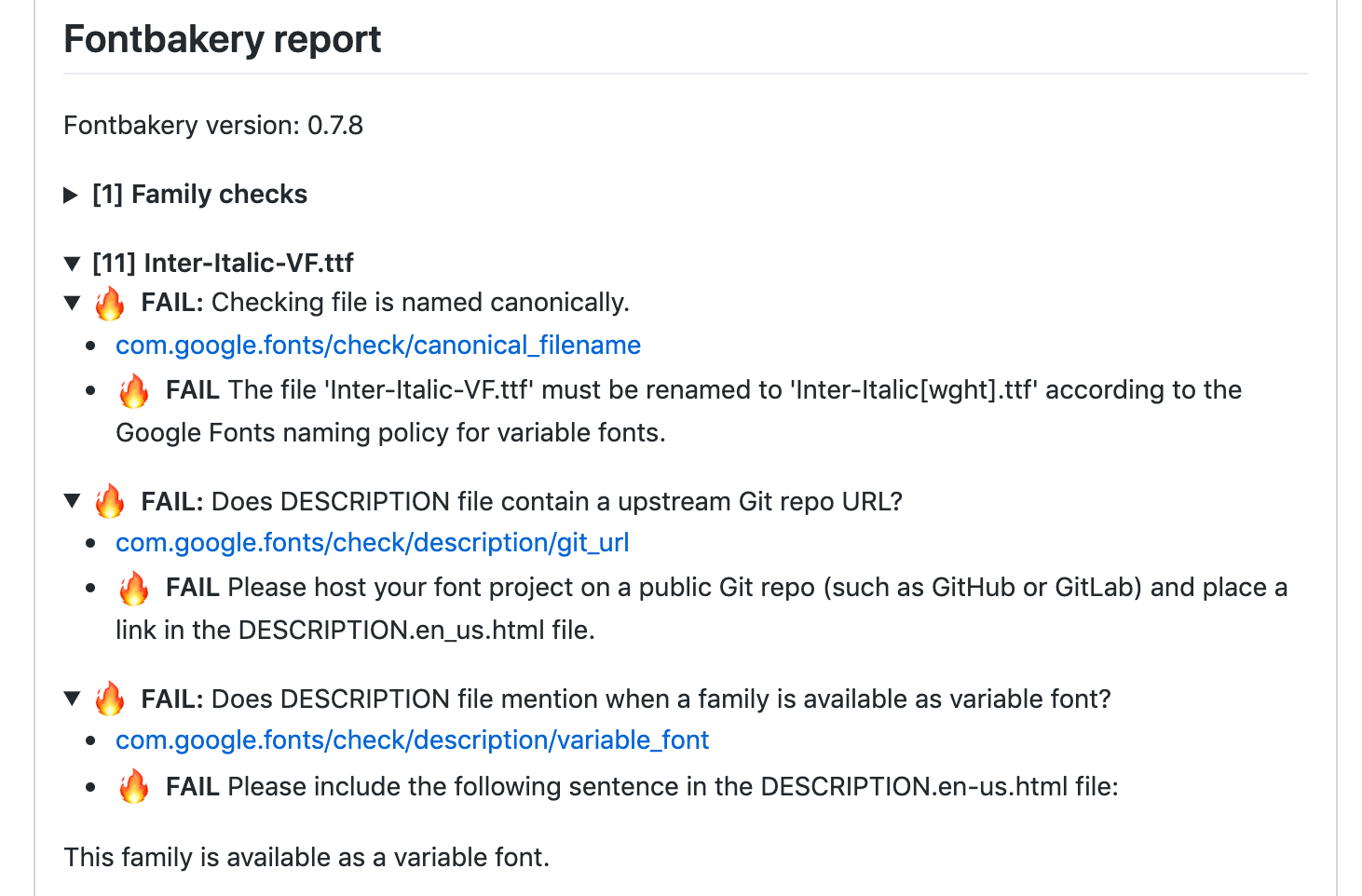Click the '[11] Inter-Italic-VF.ttf' label

coord(223,263)
